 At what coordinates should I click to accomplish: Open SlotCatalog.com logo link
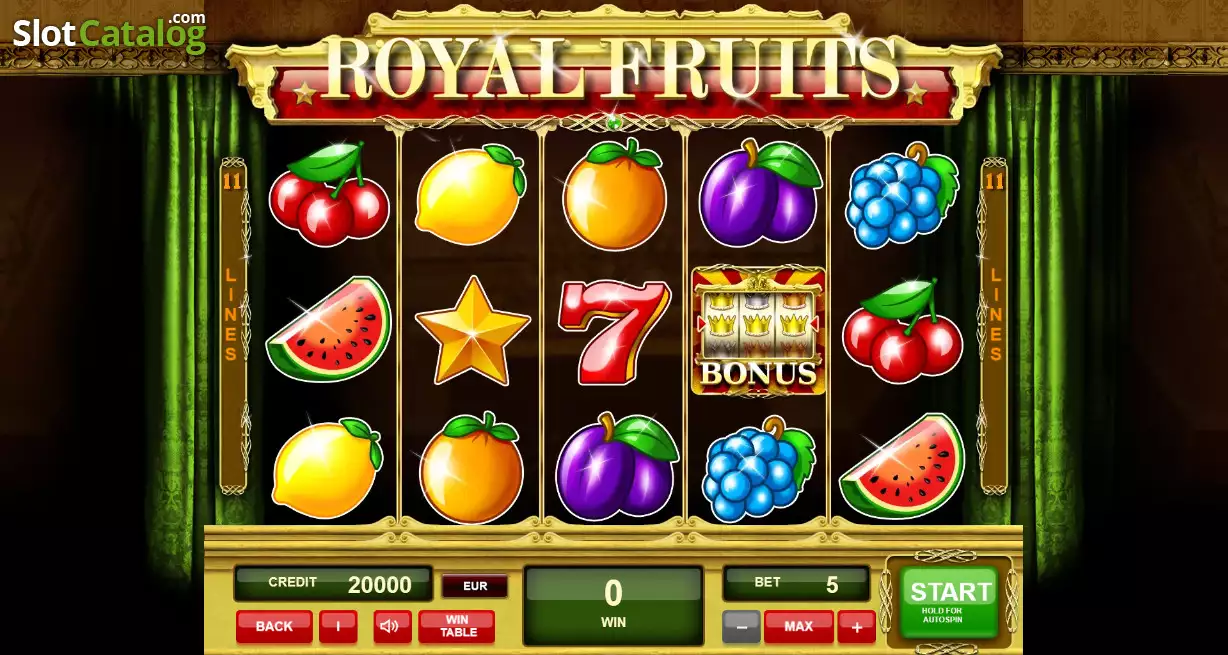pyautogui.click(x=109, y=32)
